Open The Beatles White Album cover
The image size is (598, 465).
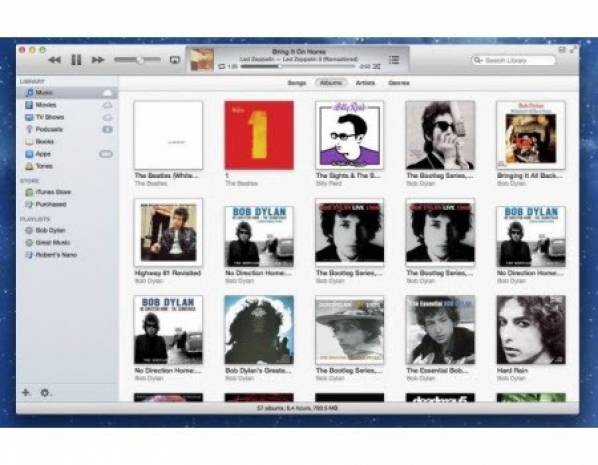point(168,135)
